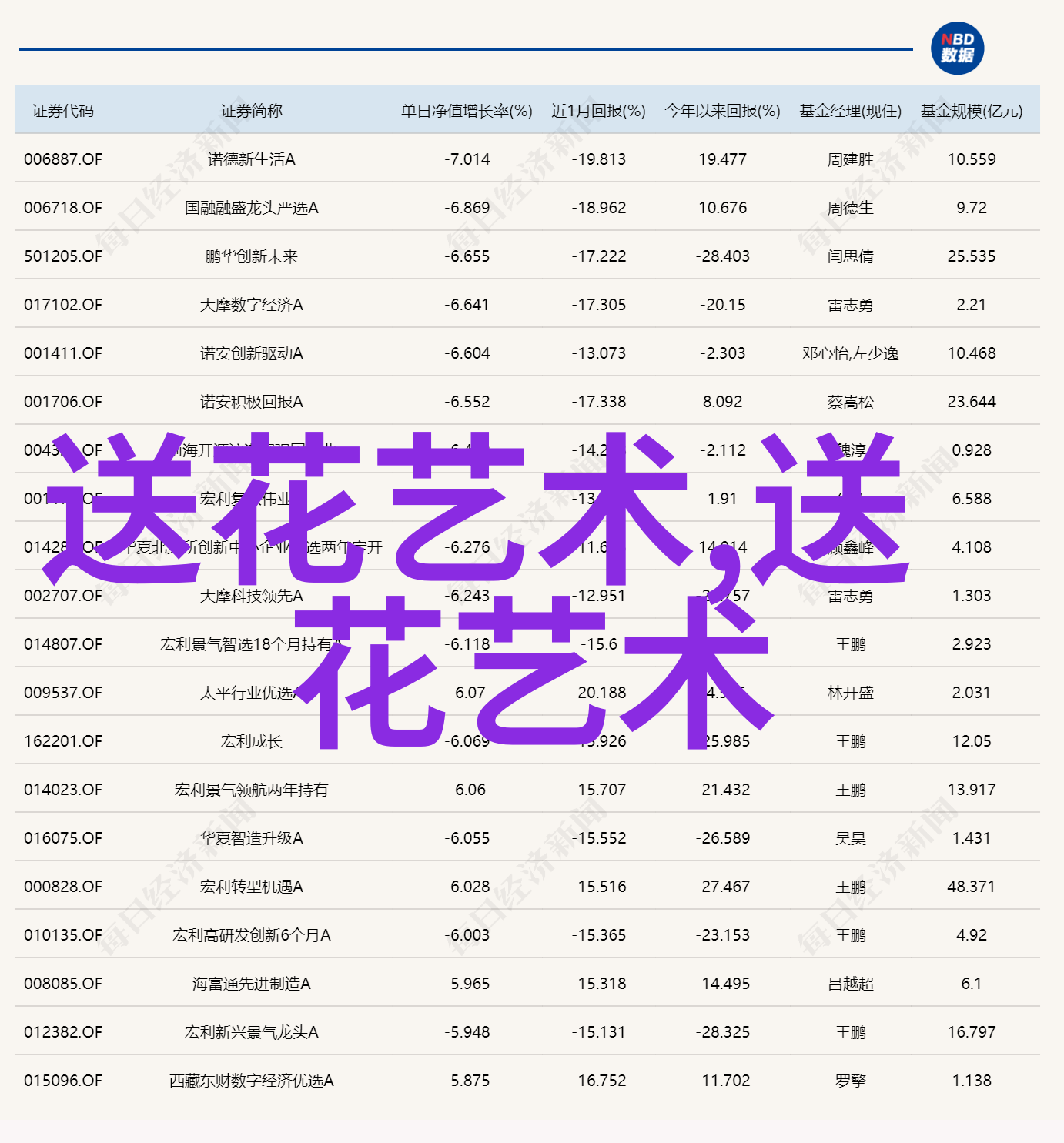Screen dimensions: 1064x1143
Task: Select fund name 宏利高研发创新6个月A
Action: pyautogui.click(x=252, y=935)
